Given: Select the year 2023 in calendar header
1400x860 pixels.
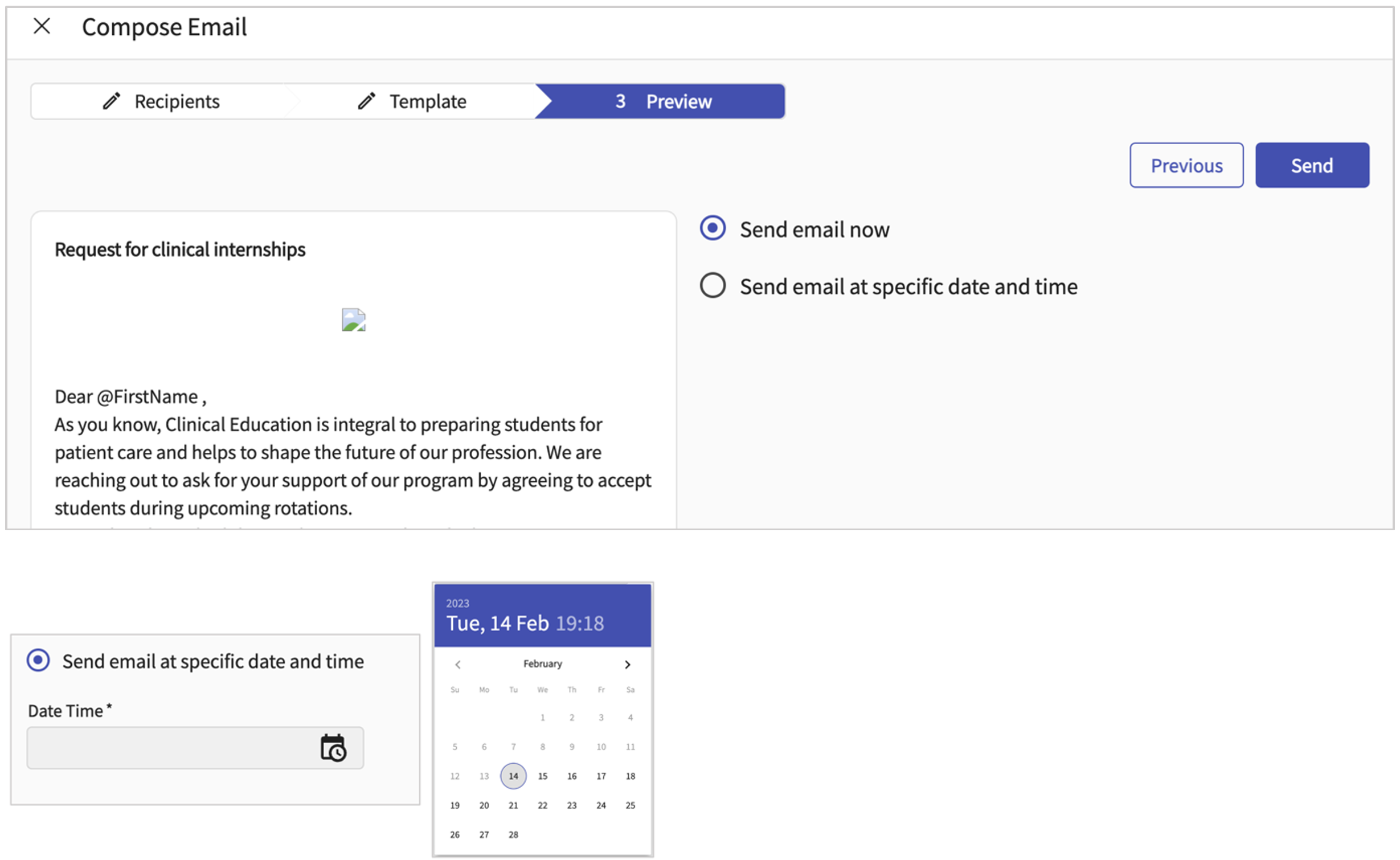Looking at the screenshot, I should pos(457,603).
